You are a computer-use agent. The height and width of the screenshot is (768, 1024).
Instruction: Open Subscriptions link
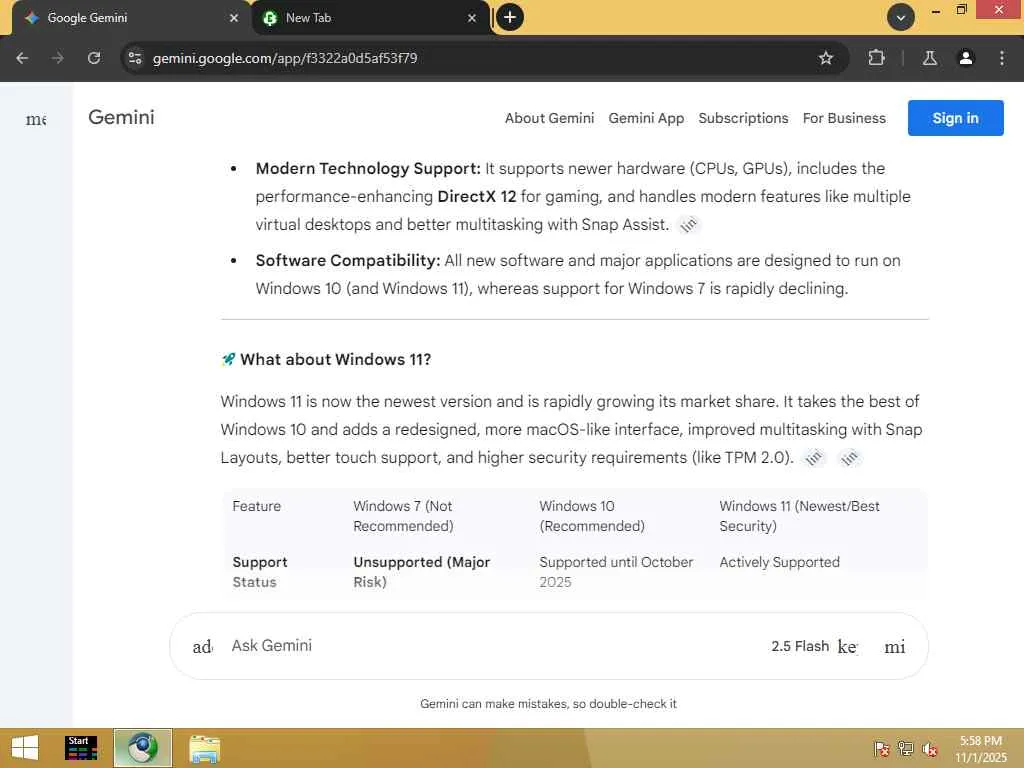coord(743,118)
